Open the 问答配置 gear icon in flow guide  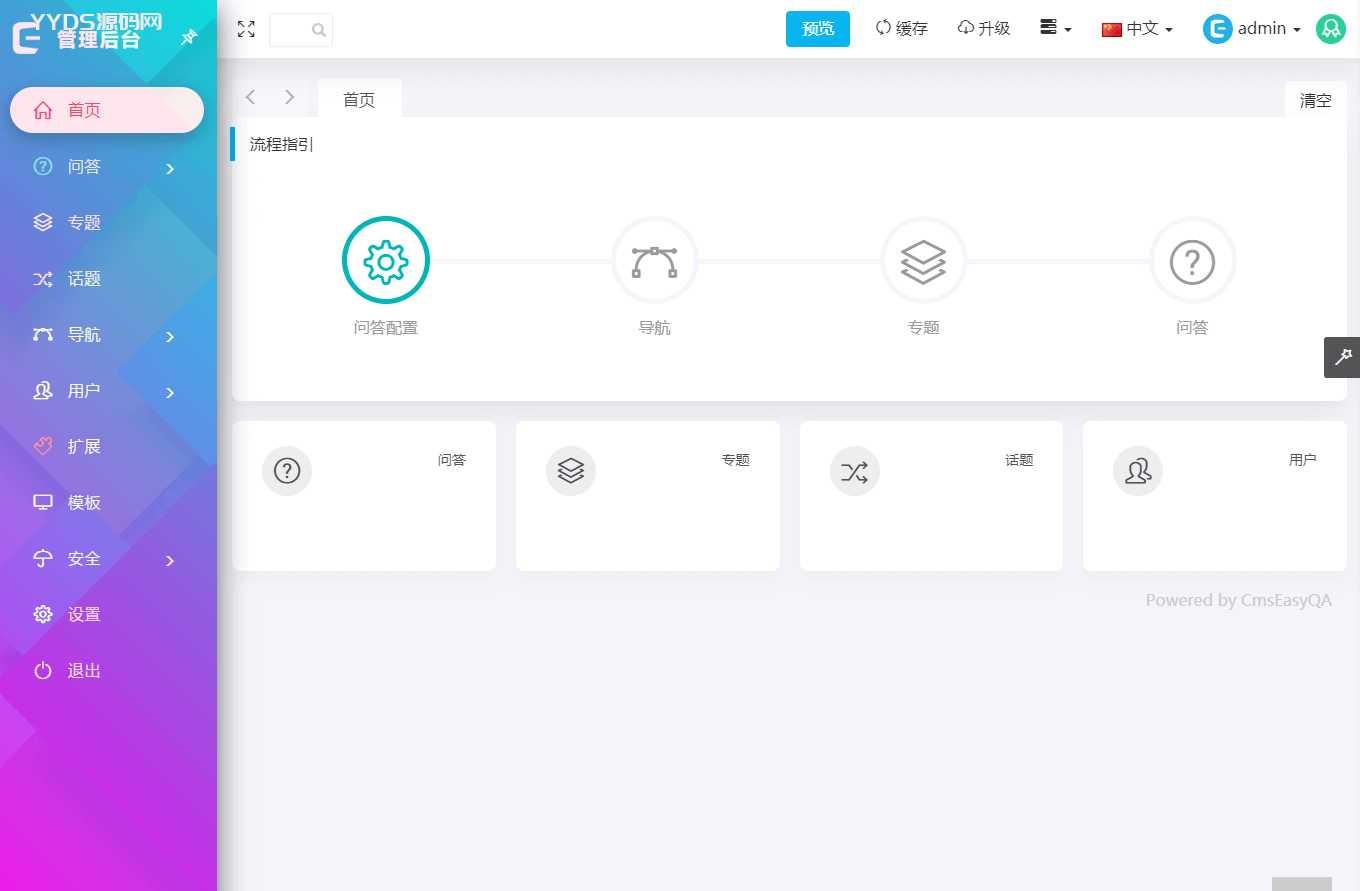385,260
